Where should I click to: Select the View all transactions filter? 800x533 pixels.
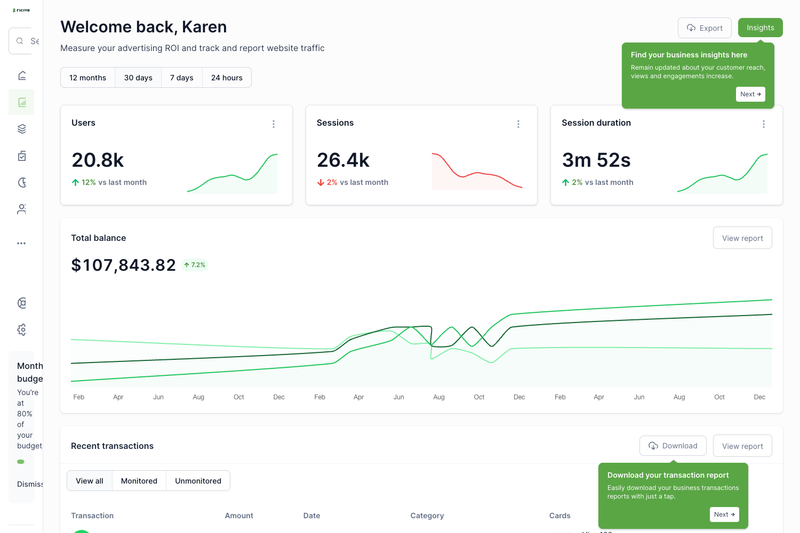(89, 481)
